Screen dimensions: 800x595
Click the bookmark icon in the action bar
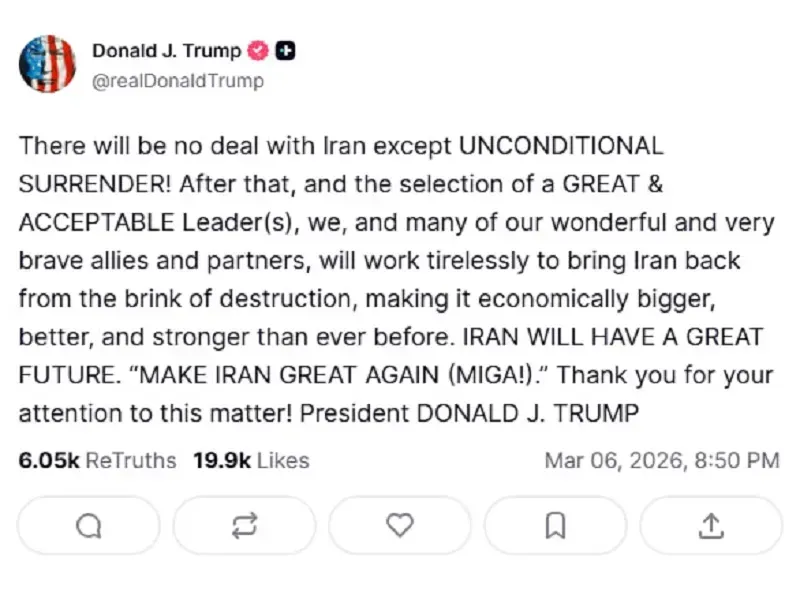click(556, 525)
